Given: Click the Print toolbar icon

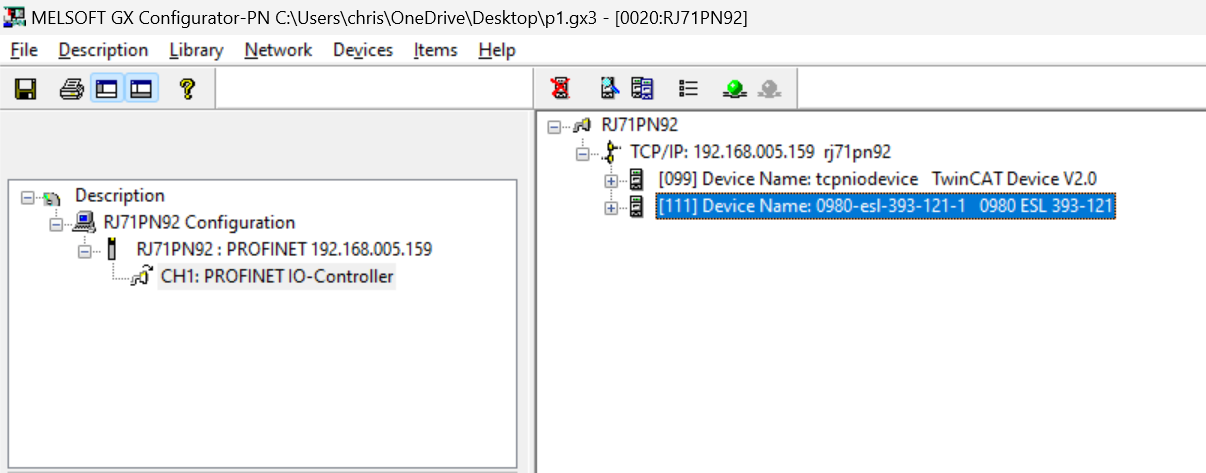Looking at the screenshot, I should click(71, 89).
